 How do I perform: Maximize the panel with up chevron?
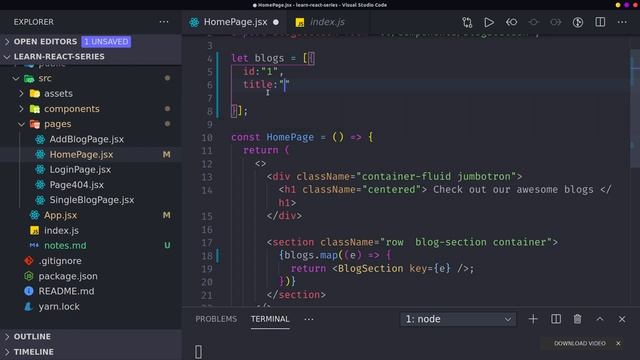click(x=600, y=319)
